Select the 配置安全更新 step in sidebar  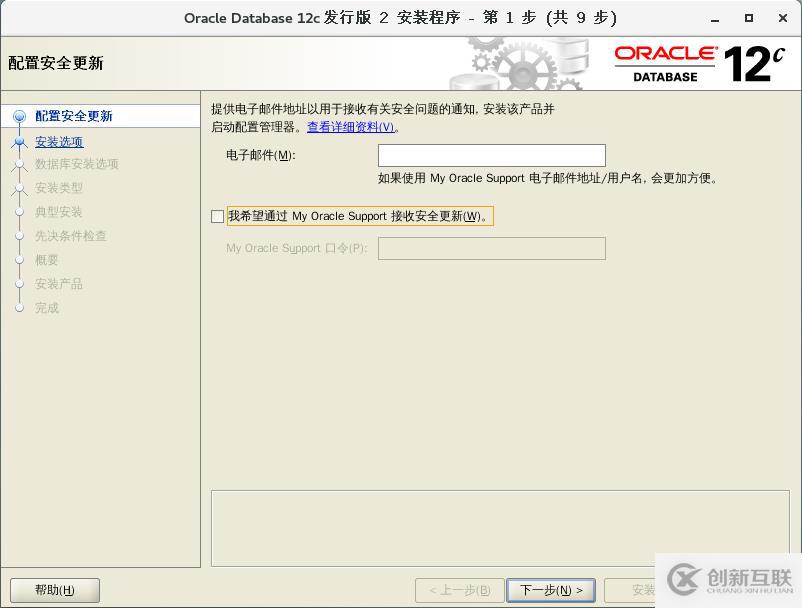74,116
